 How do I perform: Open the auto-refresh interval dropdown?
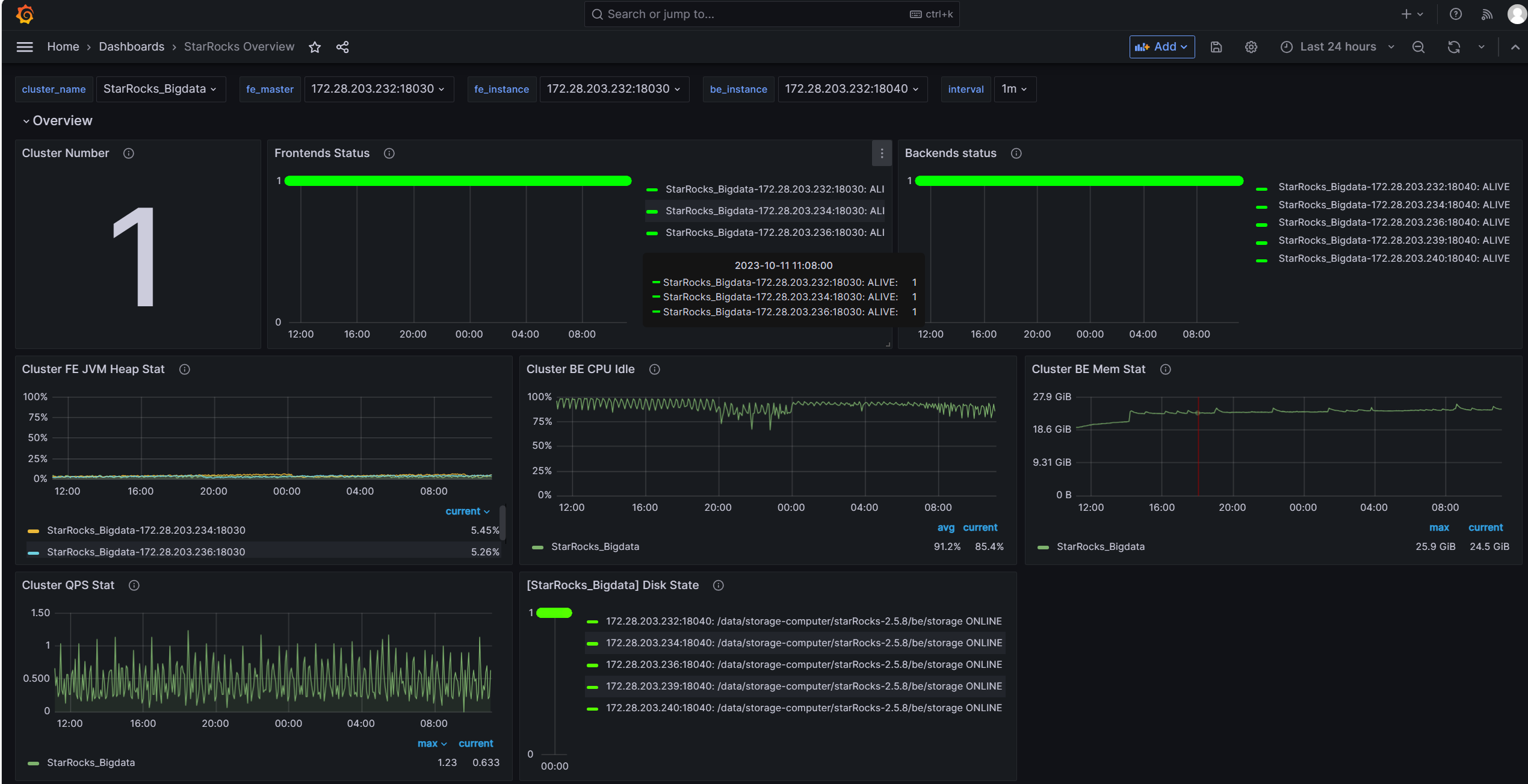tap(1482, 47)
